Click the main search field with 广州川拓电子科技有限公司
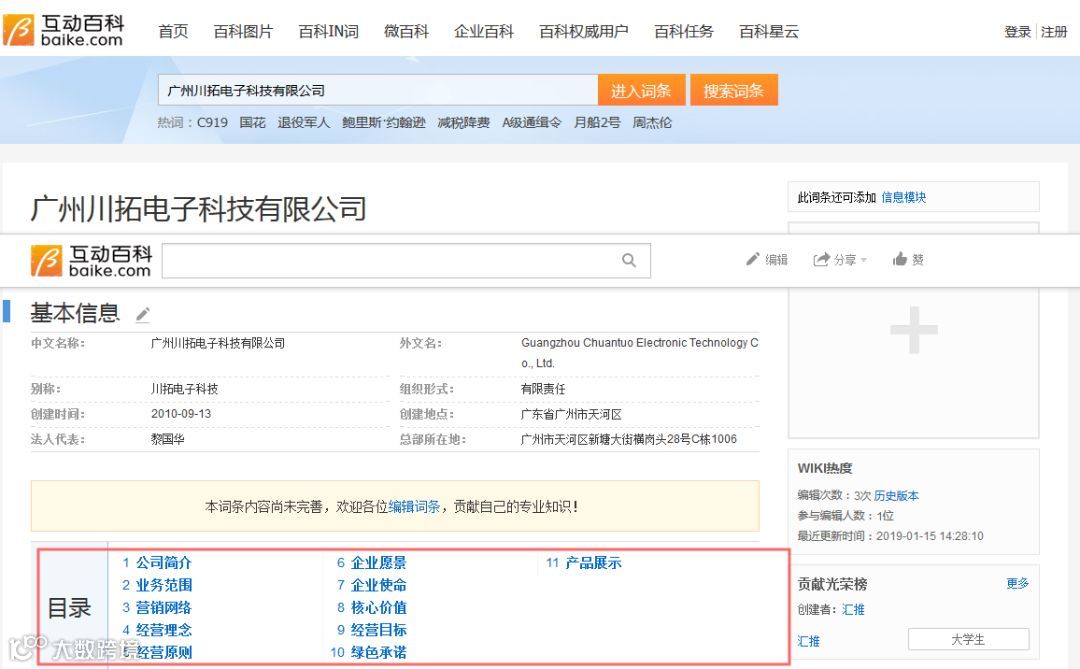 pyautogui.click(x=378, y=90)
